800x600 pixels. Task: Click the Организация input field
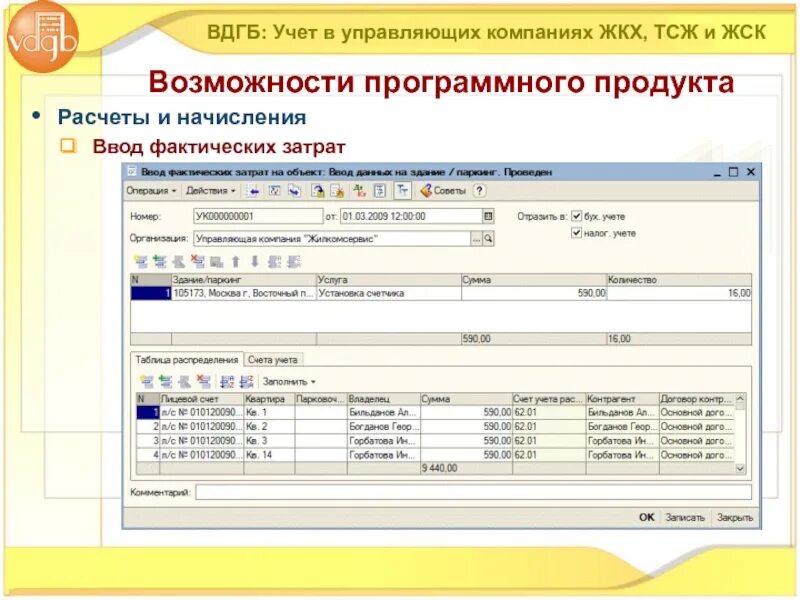[332, 238]
